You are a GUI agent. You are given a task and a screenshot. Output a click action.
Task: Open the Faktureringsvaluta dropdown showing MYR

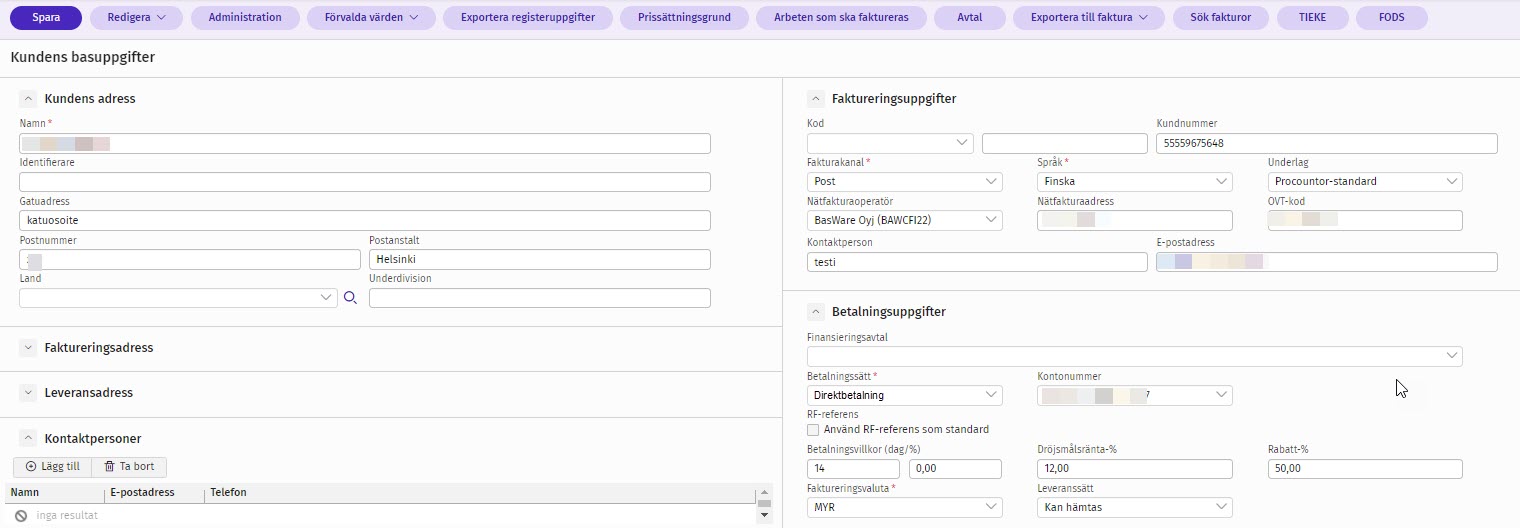(905, 507)
